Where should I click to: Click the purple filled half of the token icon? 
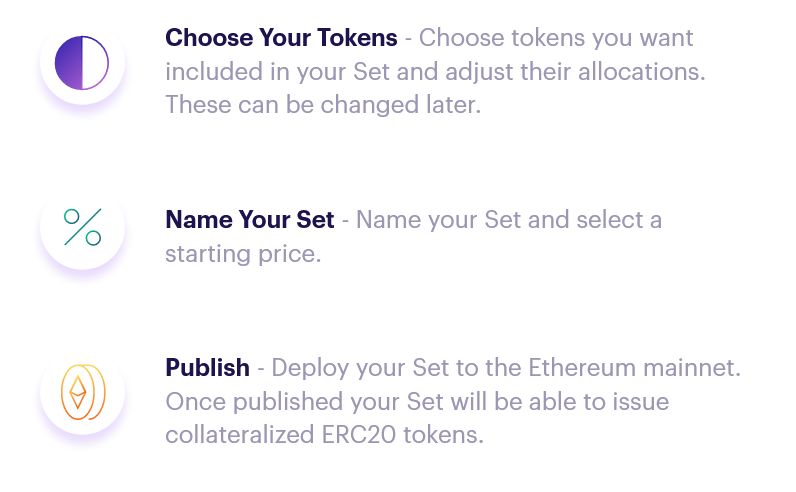(x=69, y=63)
